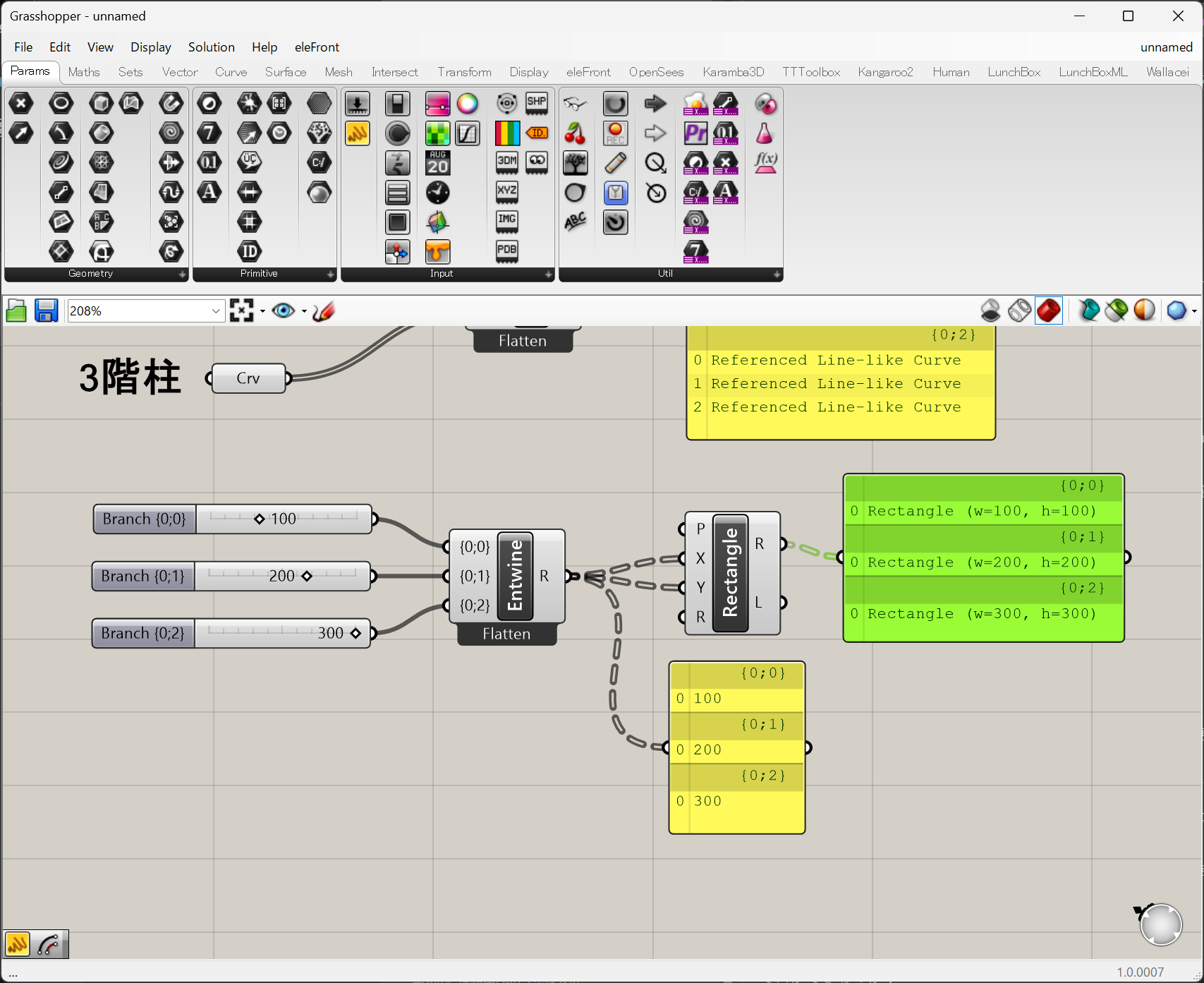Screen dimensions: 1204x983
Task: Click the Sketch markup tool icon
Action: (323, 310)
